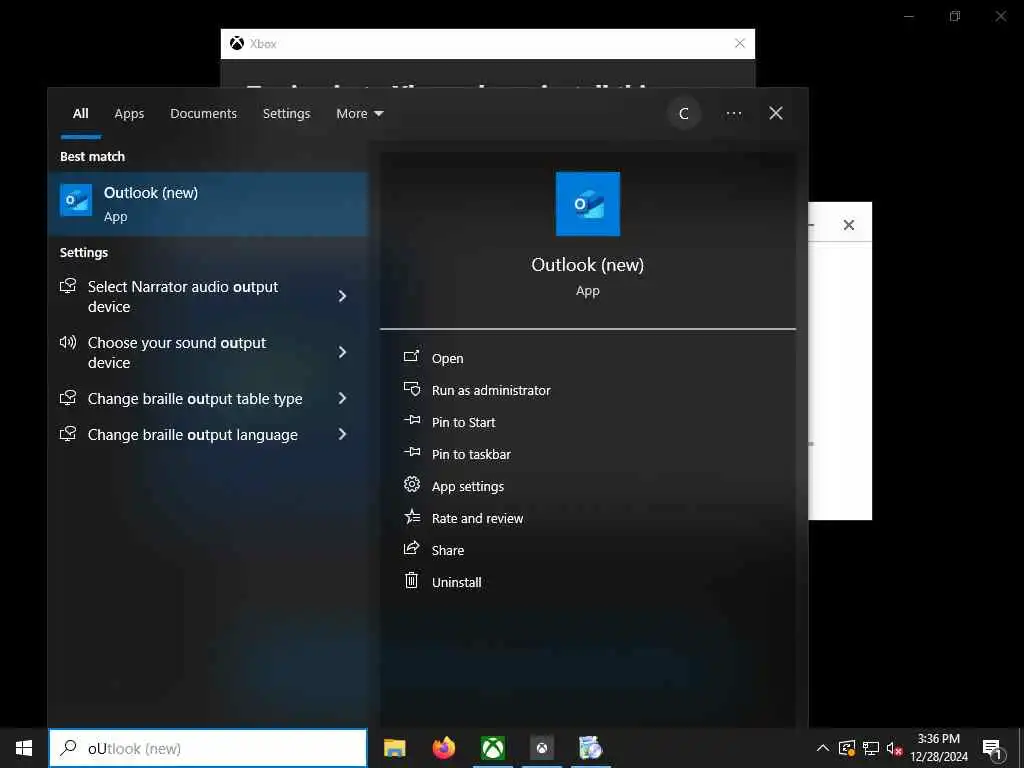1024x768 pixels.
Task: Open the installer package taskbar icon
Action: point(590,748)
